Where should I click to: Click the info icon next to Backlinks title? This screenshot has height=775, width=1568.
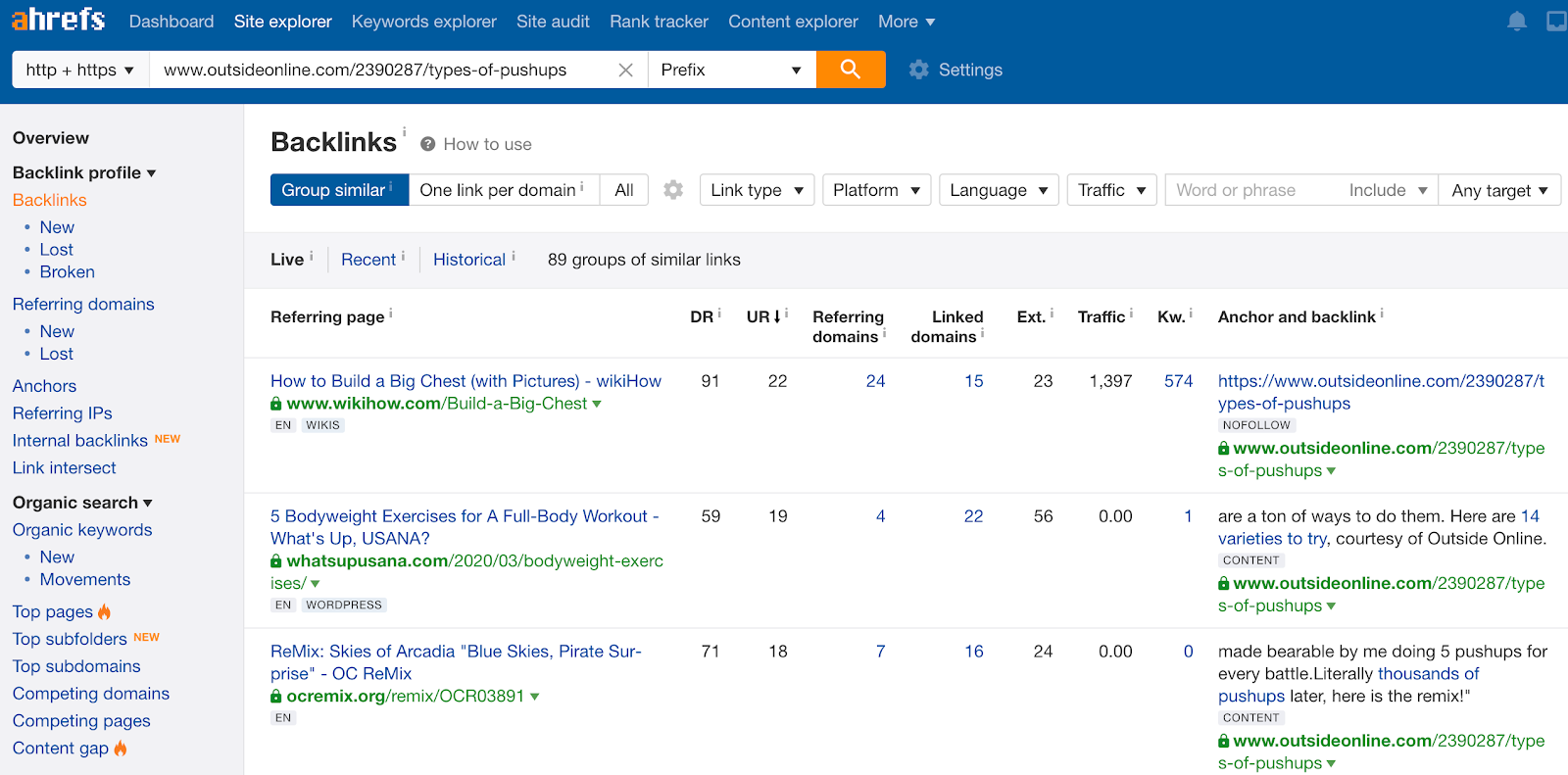tap(404, 131)
